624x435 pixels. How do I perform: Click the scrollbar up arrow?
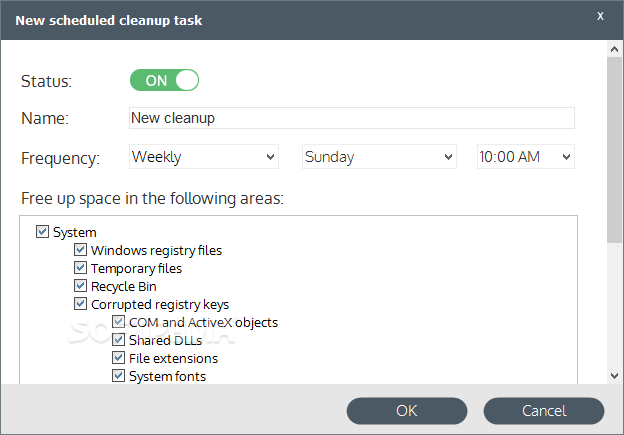tap(614, 49)
